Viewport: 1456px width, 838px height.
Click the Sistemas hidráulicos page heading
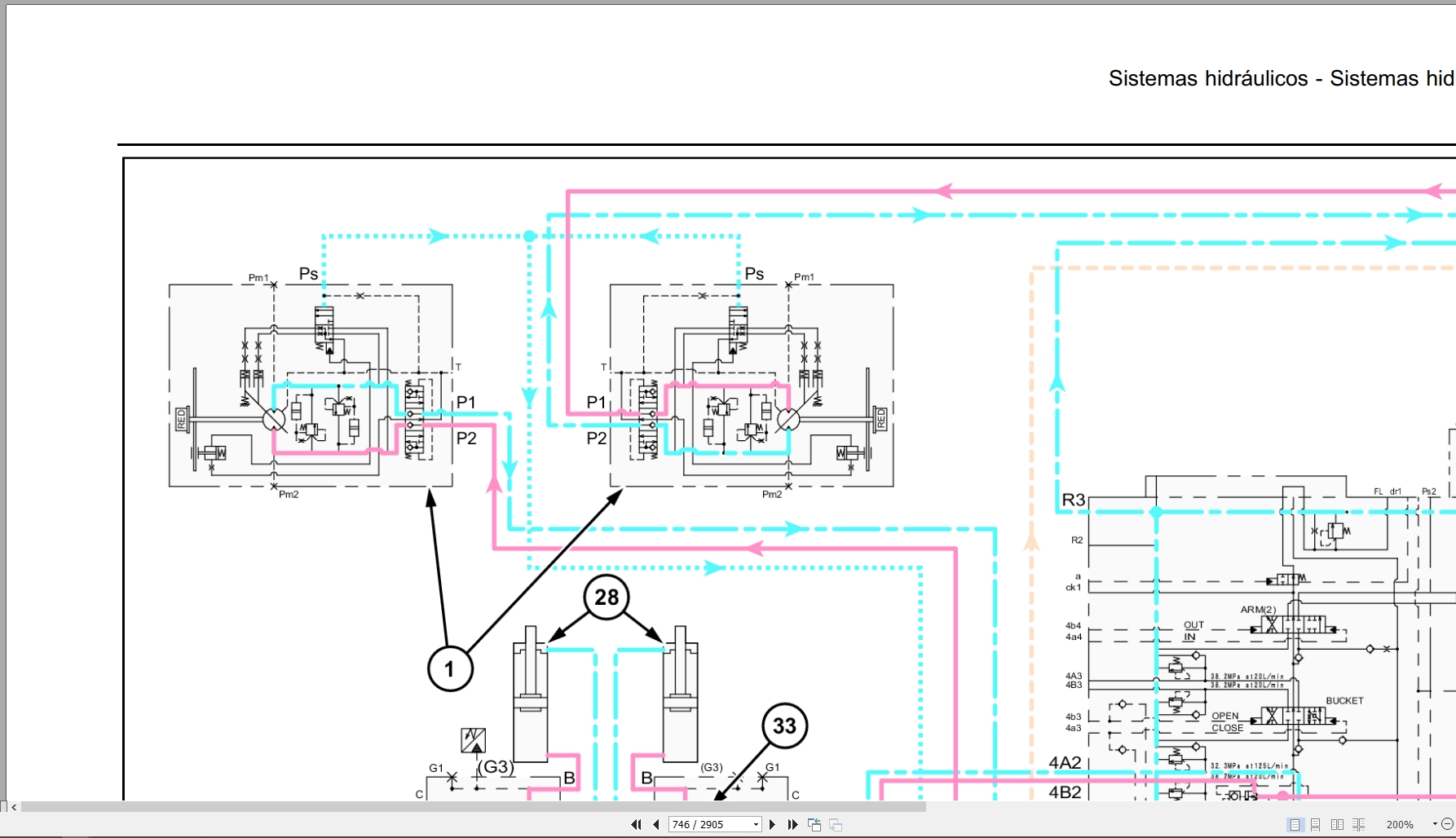tap(1282, 78)
